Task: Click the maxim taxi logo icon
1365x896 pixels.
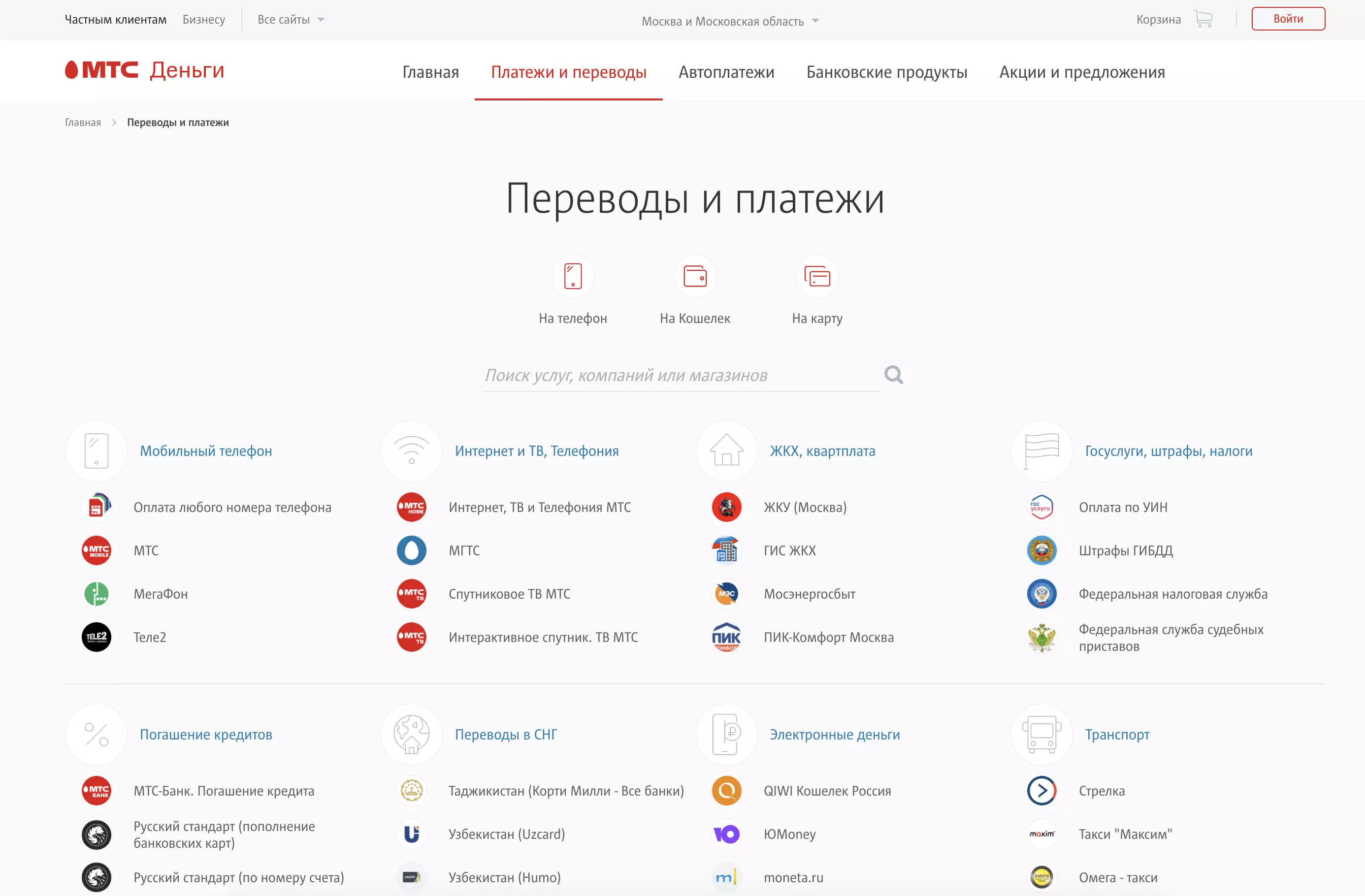Action: click(x=1041, y=834)
